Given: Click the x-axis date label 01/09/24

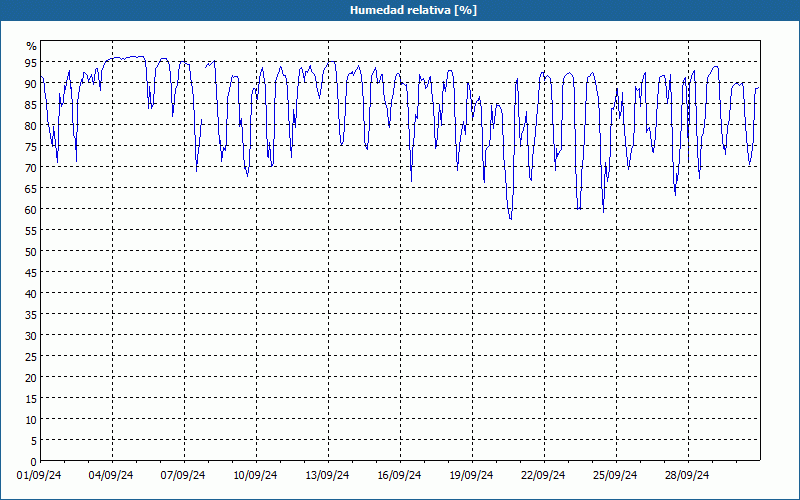Looking at the screenshot, I should click(x=39, y=475).
